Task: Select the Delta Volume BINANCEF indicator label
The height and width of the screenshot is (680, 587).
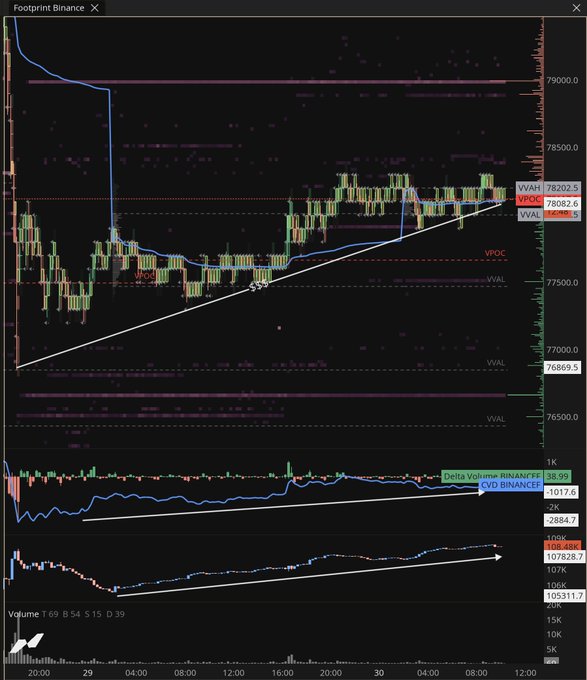Action: [492, 476]
